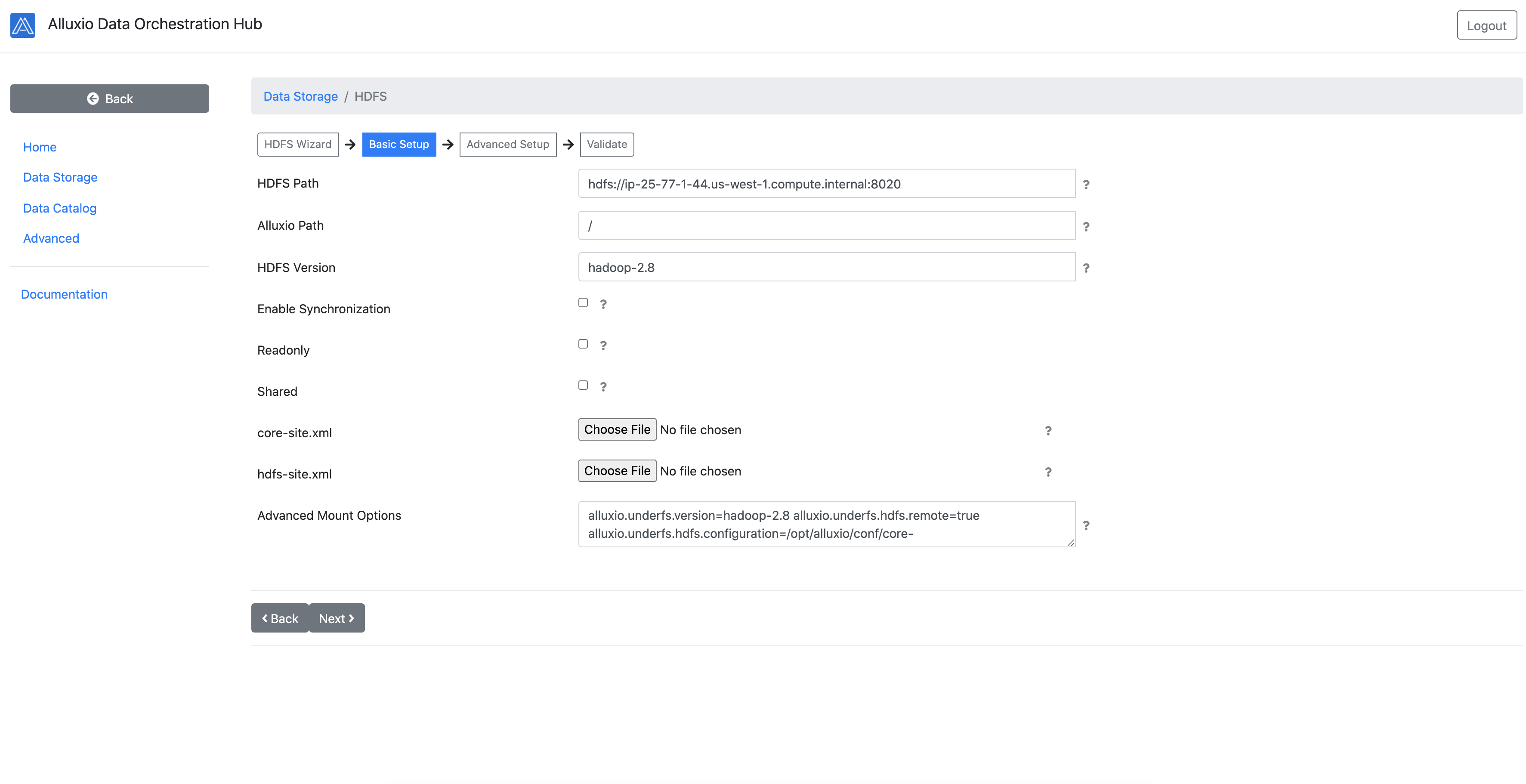Focus the HDFS Path input field
The height and width of the screenshot is (784, 1526).
(826, 184)
